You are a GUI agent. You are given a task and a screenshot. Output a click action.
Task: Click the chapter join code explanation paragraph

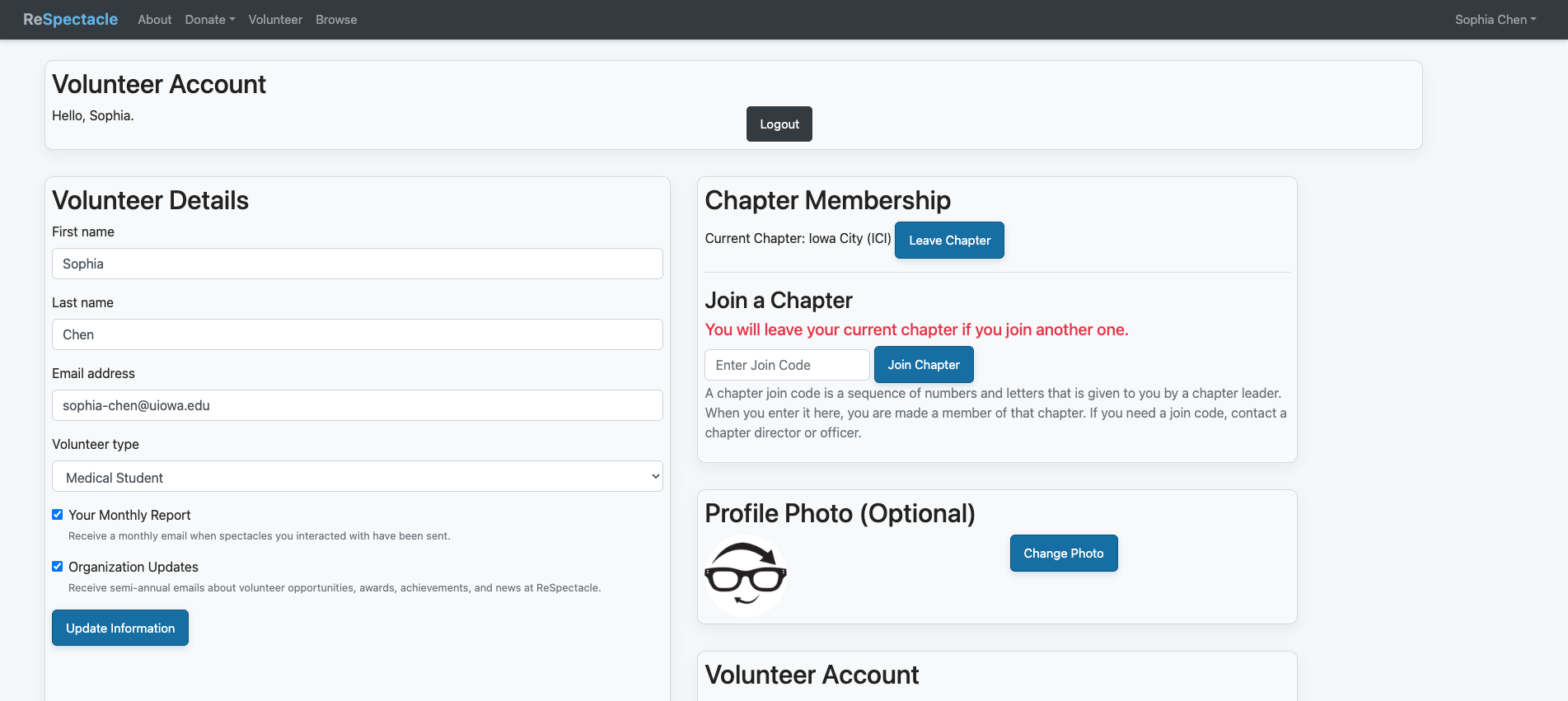995,414
